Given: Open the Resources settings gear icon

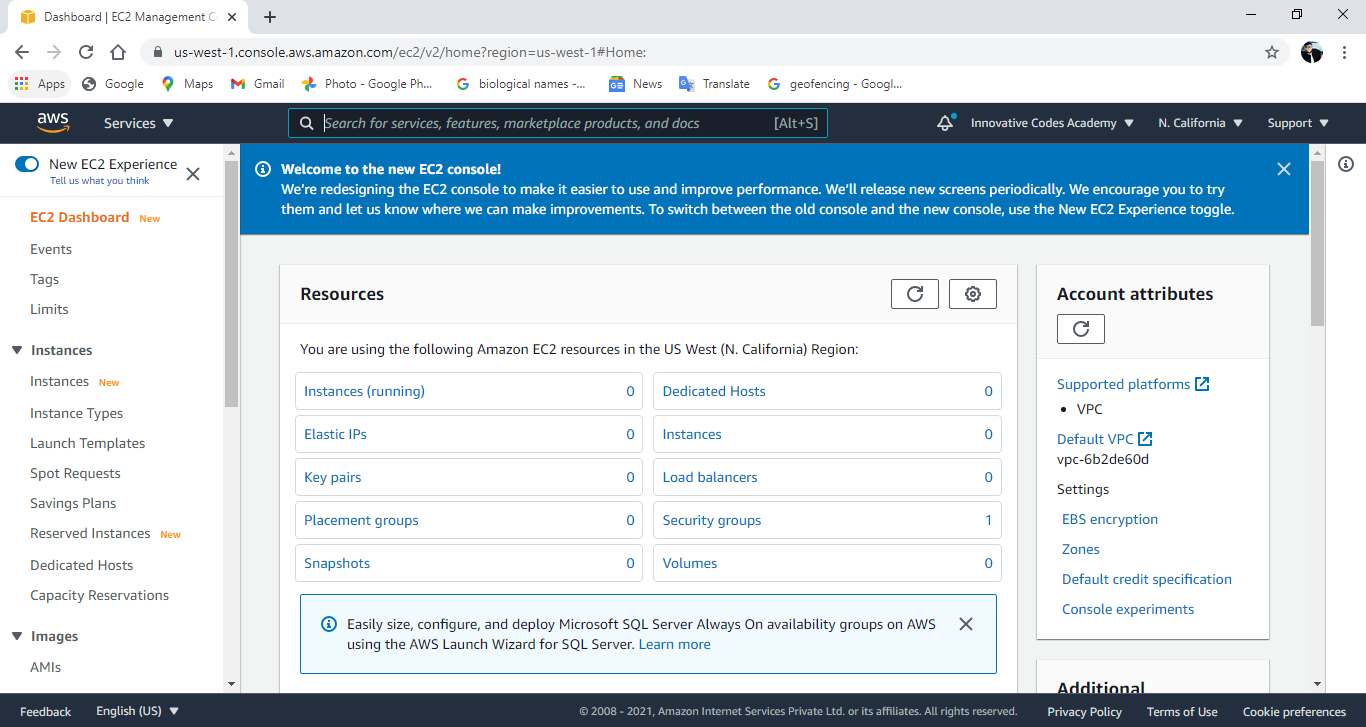Looking at the screenshot, I should [972, 293].
